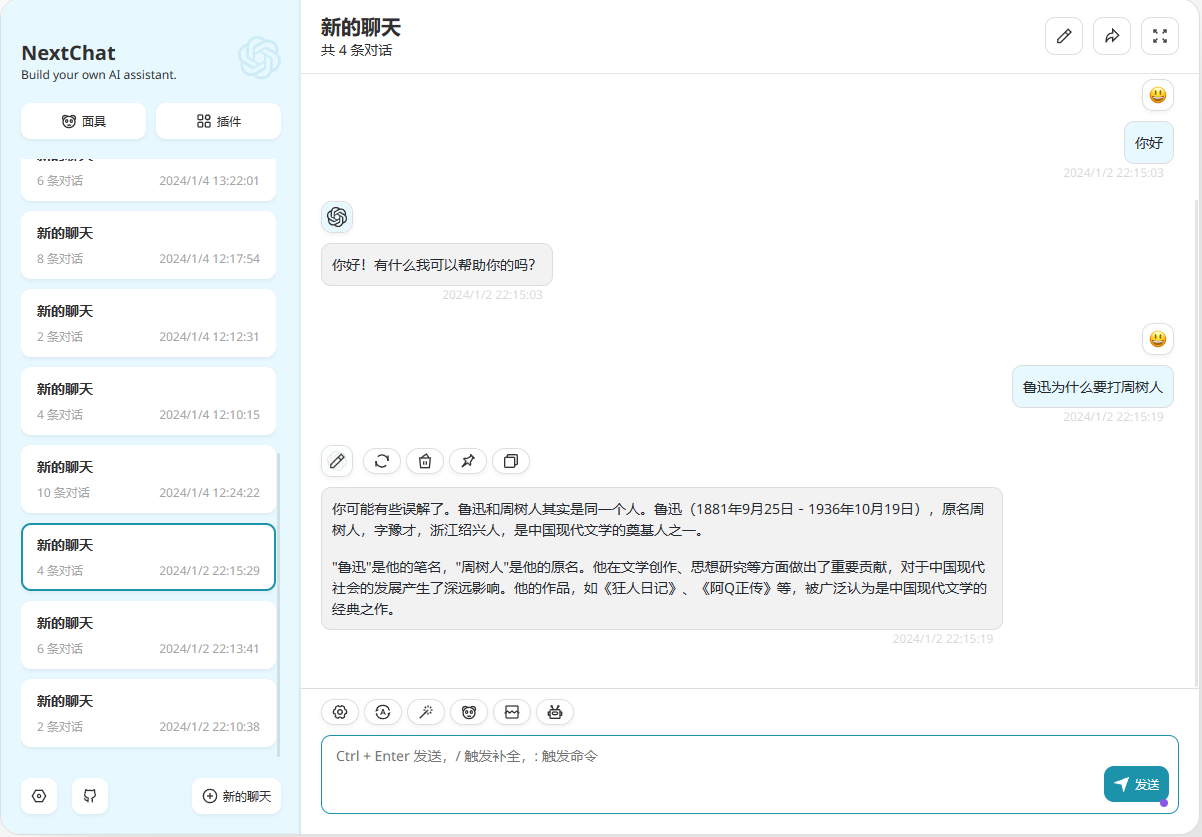The image size is (1202, 837).
Task: Open the 面具 button in the sidebar
Action: 83,121
